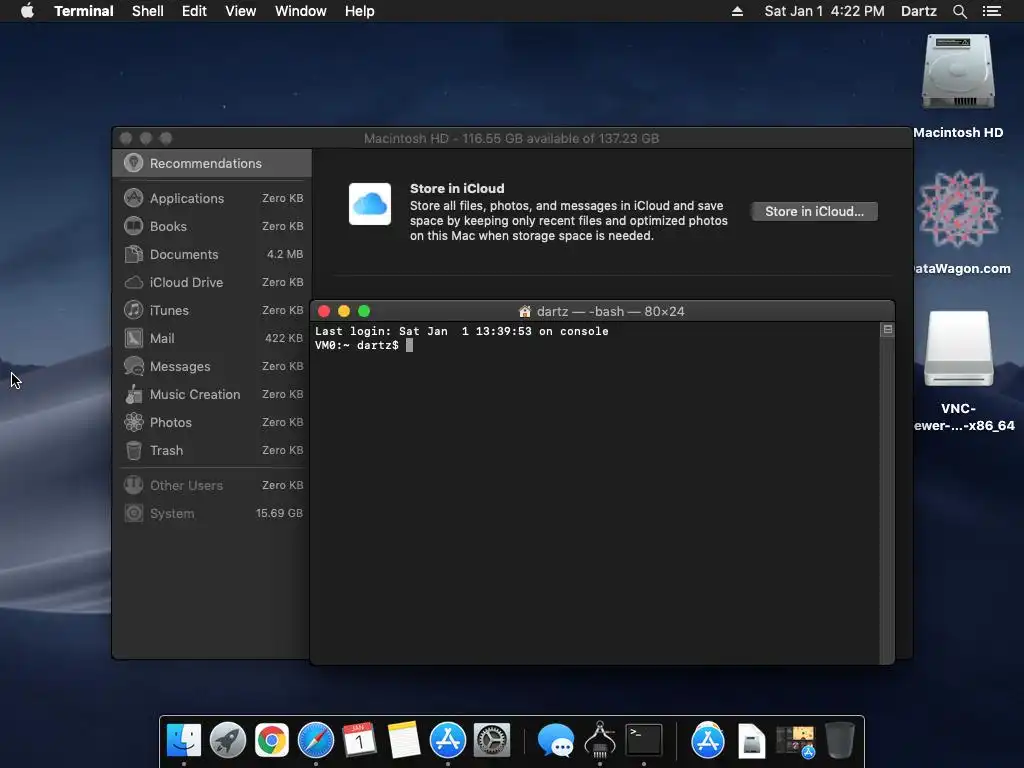Open Applications stack right of Dock divider
Screen dimensions: 1024x768
708,740
